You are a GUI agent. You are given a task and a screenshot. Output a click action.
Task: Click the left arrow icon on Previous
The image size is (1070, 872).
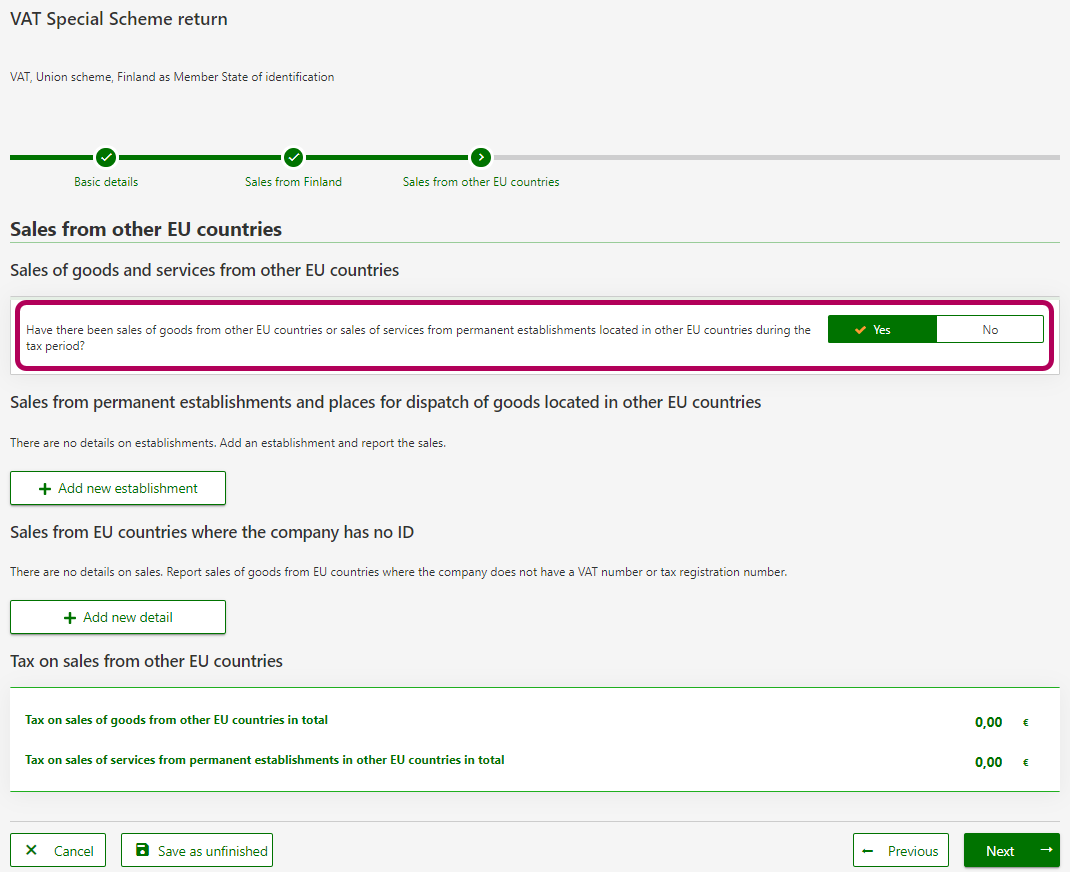click(868, 851)
